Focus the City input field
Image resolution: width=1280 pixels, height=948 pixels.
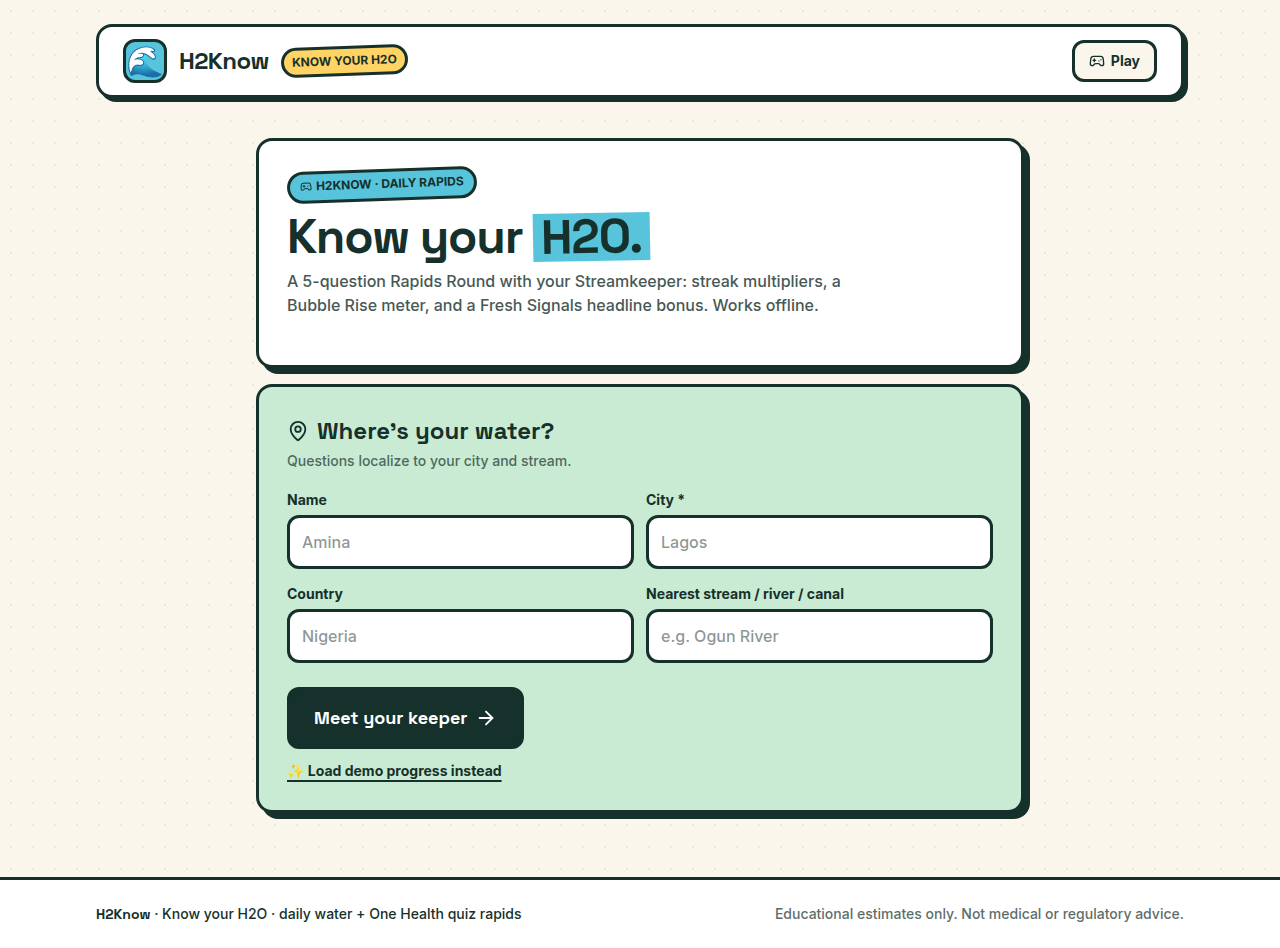click(x=819, y=542)
